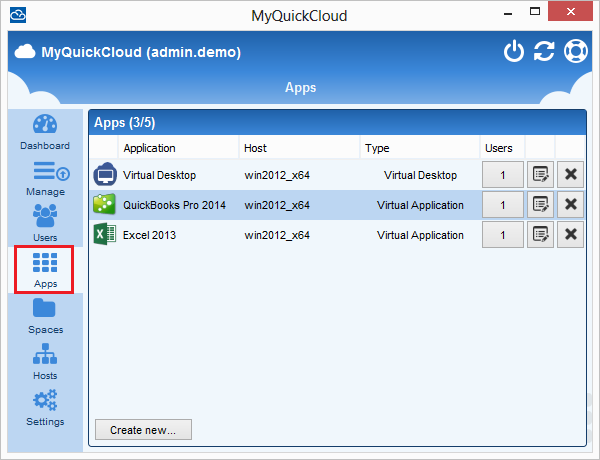The width and height of the screenshot is (600, 460).
Task: Click the power/logout icon in header
Action: (x=514, y=51)
